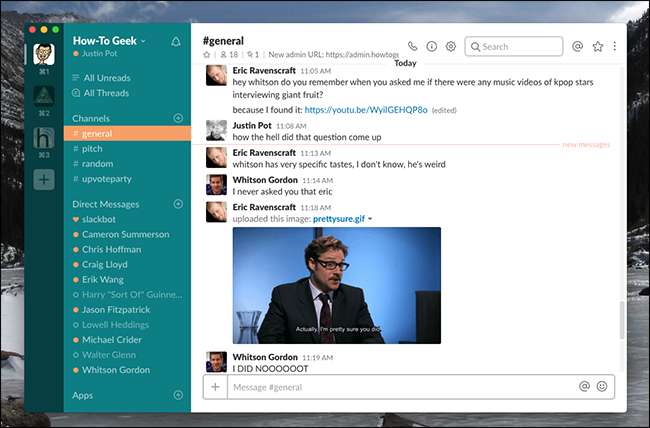Insert a mention with message box @ icon
The image size is (650, 428).
584,387
